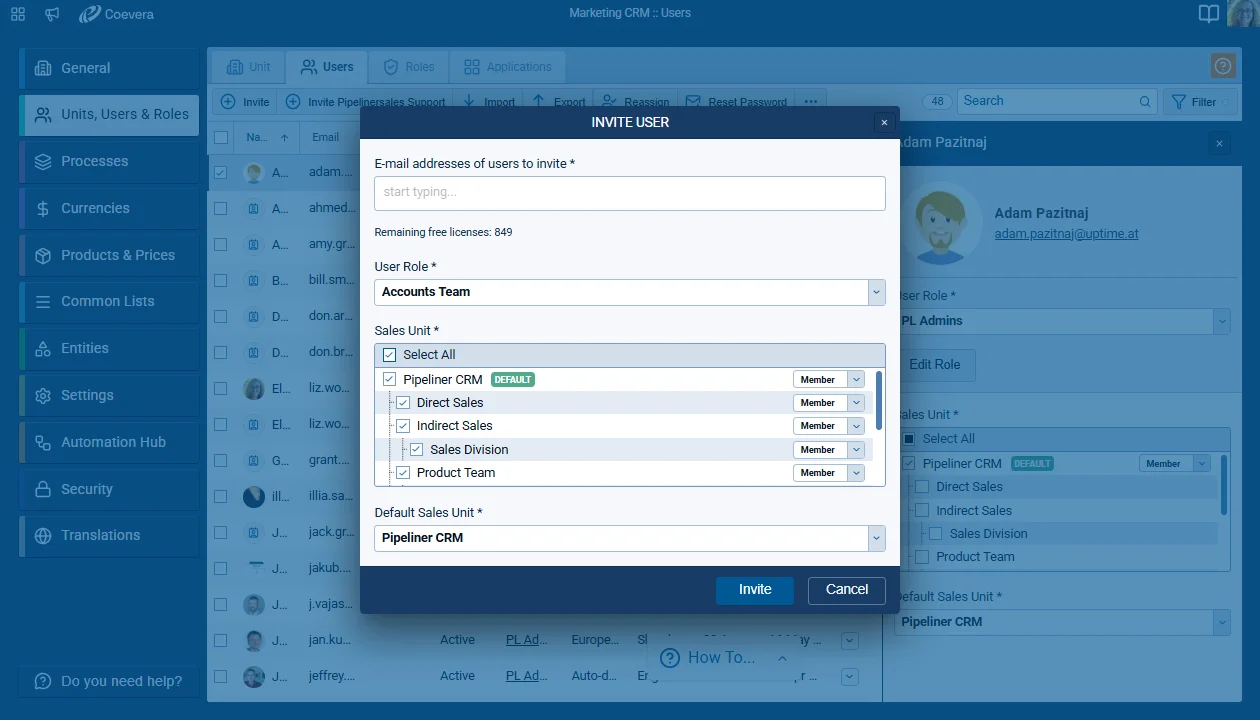Open the more actions ellipsis
This screenshot has width=1260, height=720.
point(810,102)
